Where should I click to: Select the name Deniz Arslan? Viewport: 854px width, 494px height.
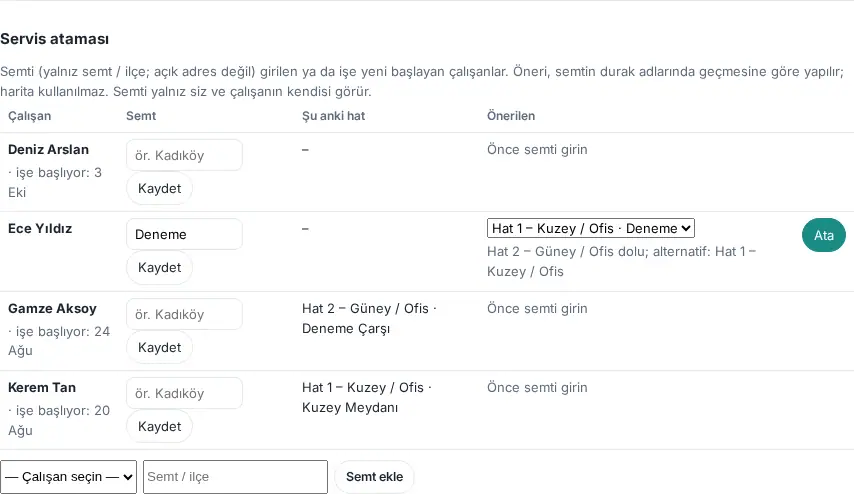[x=48, y=150]
